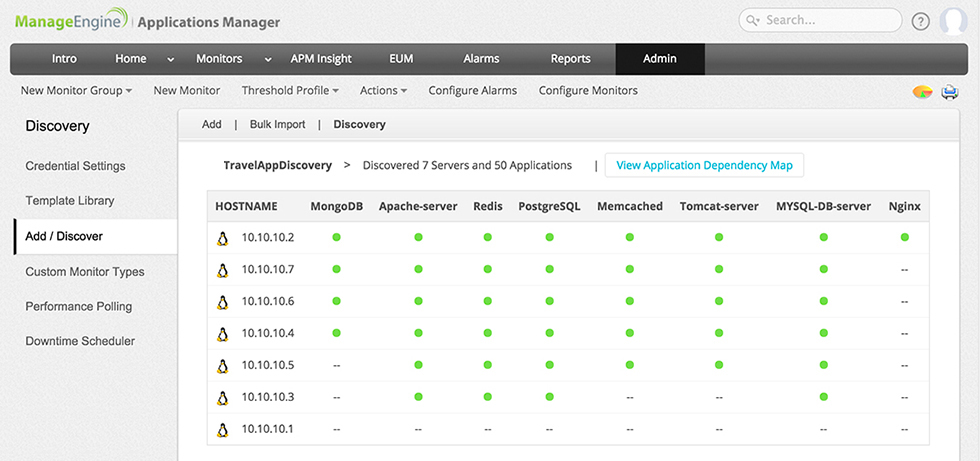Click the help question mark icon
The height and width of the screenshot is (461, 980).
pyautogui.click(x=920, y=21)
